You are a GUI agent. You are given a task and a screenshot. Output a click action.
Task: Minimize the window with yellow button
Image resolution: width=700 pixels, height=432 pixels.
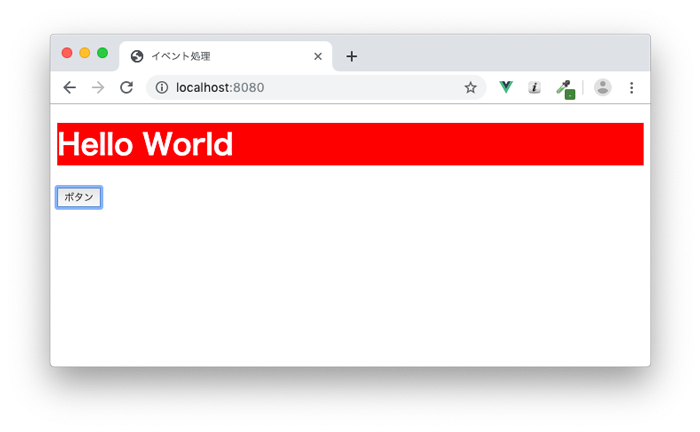tap(84, 53)
